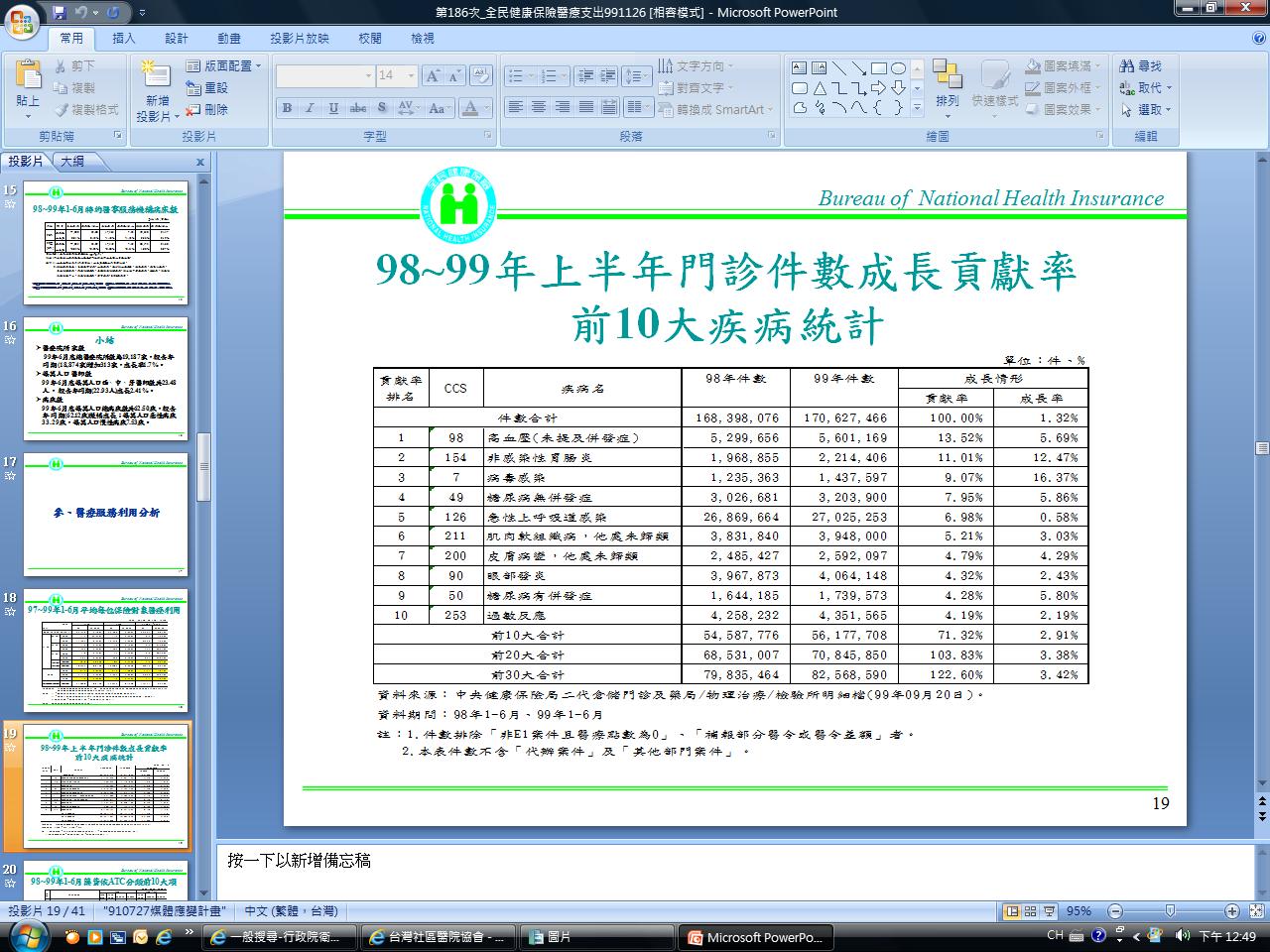
Task: Click the slide pane vertical scrollbar
Action: (x=1261, y=446)
